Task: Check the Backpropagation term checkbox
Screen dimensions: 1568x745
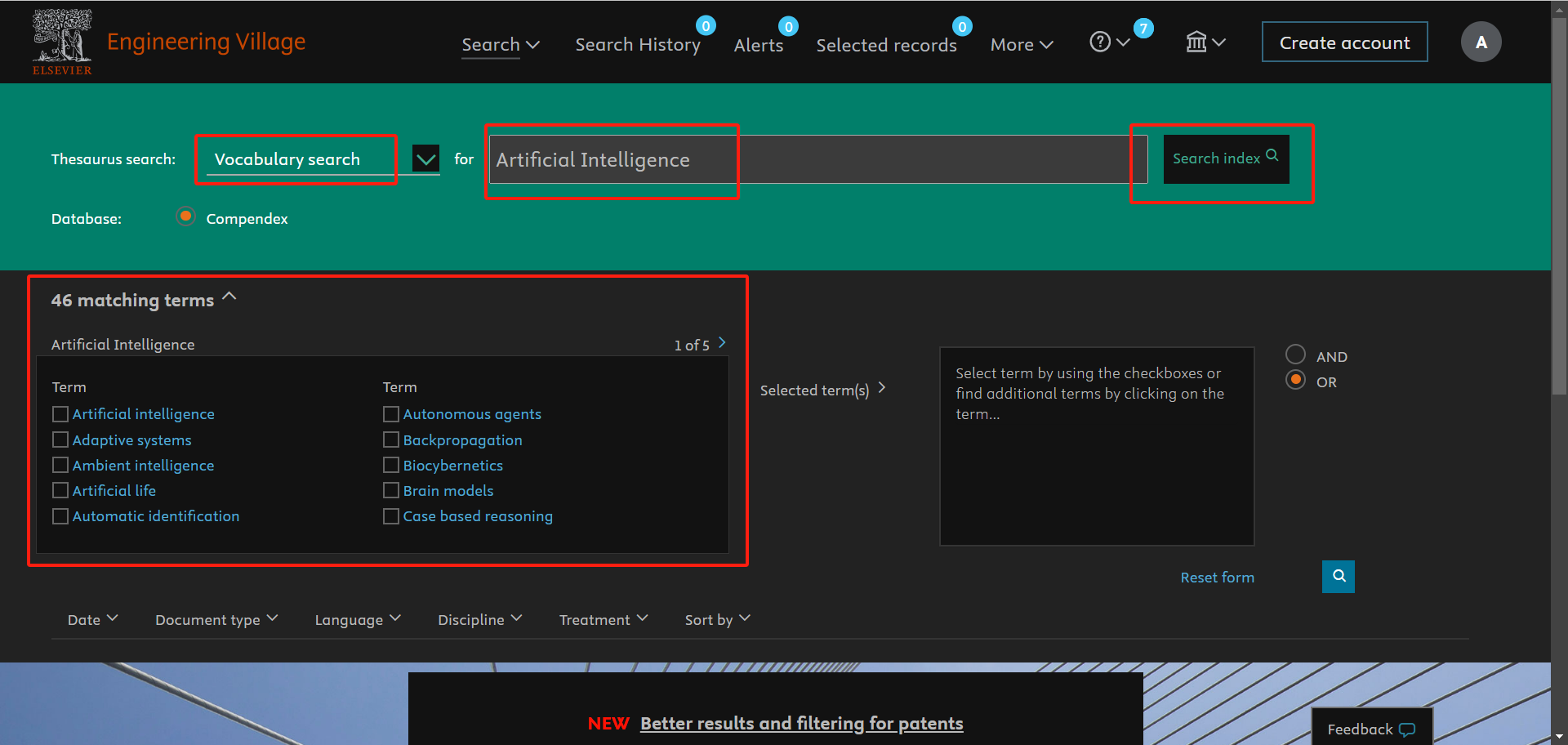Action: click(x=391, y=439)
